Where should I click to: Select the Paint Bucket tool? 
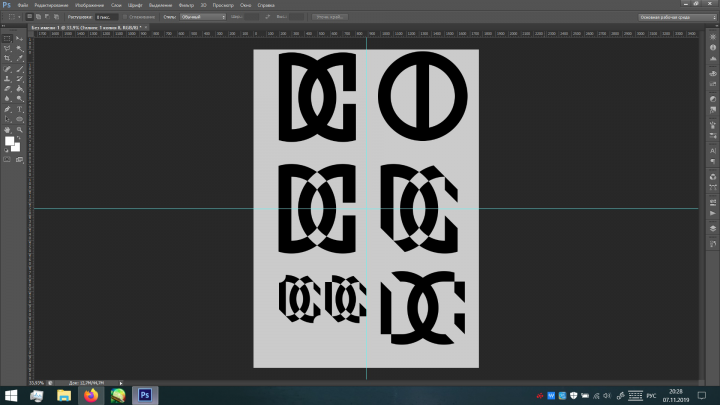tap(19, 89)
